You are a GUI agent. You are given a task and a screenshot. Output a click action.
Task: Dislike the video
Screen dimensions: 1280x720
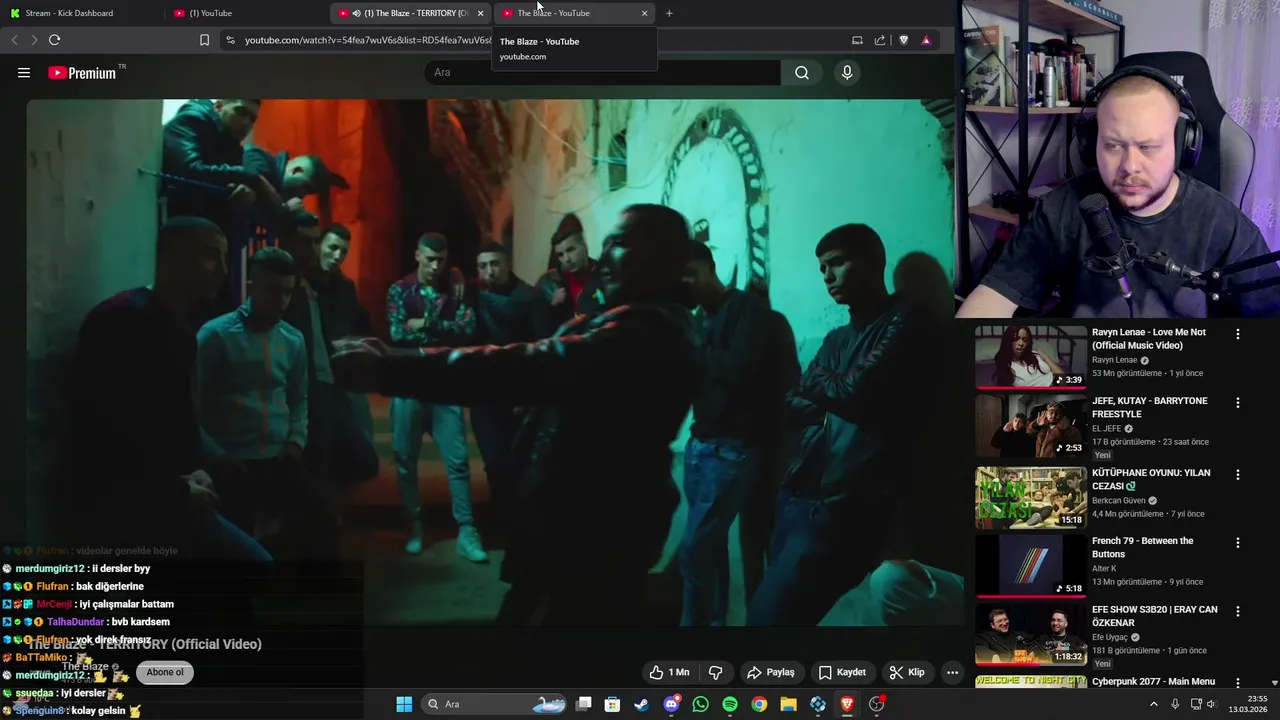715,673
